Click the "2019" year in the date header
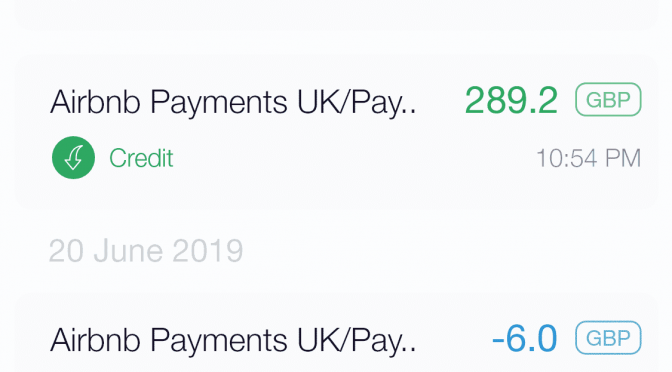Image resolution: width=672 pixels, height=372 pixels. click(x=208, y=251)
